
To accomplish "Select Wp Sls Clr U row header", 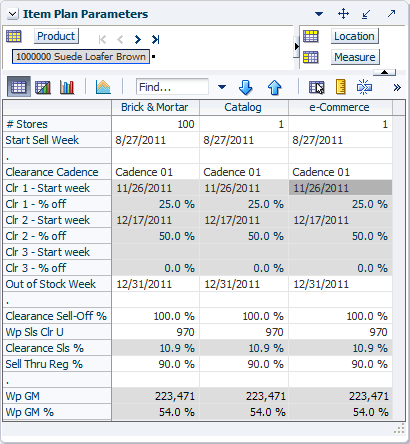I will (x=57, y=332).
